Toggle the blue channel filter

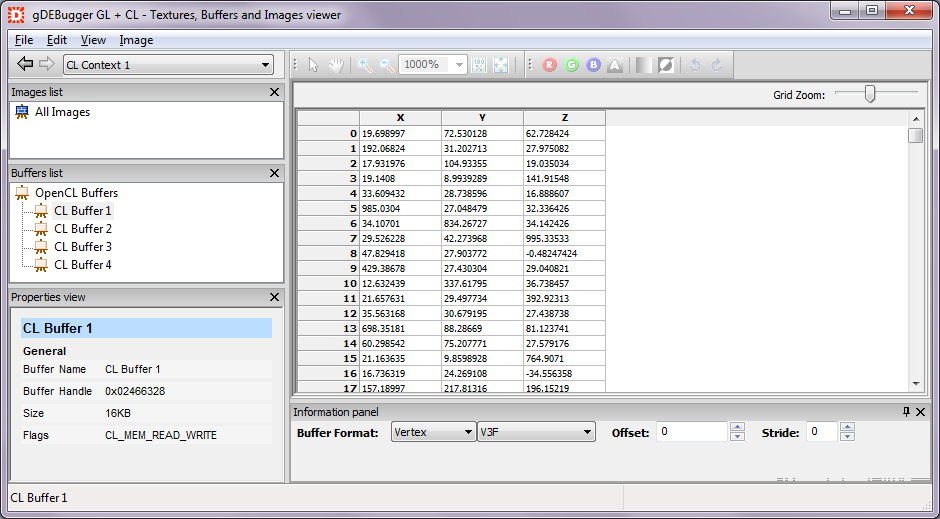593,65
